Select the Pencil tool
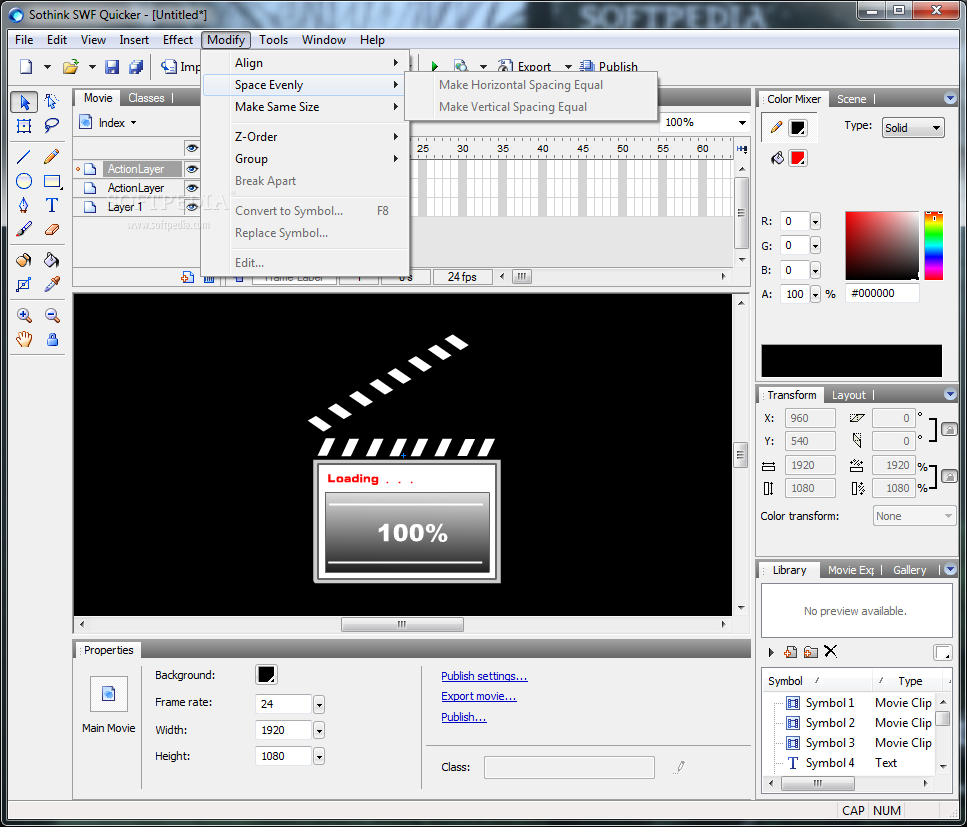 click(x=52, y=157)
